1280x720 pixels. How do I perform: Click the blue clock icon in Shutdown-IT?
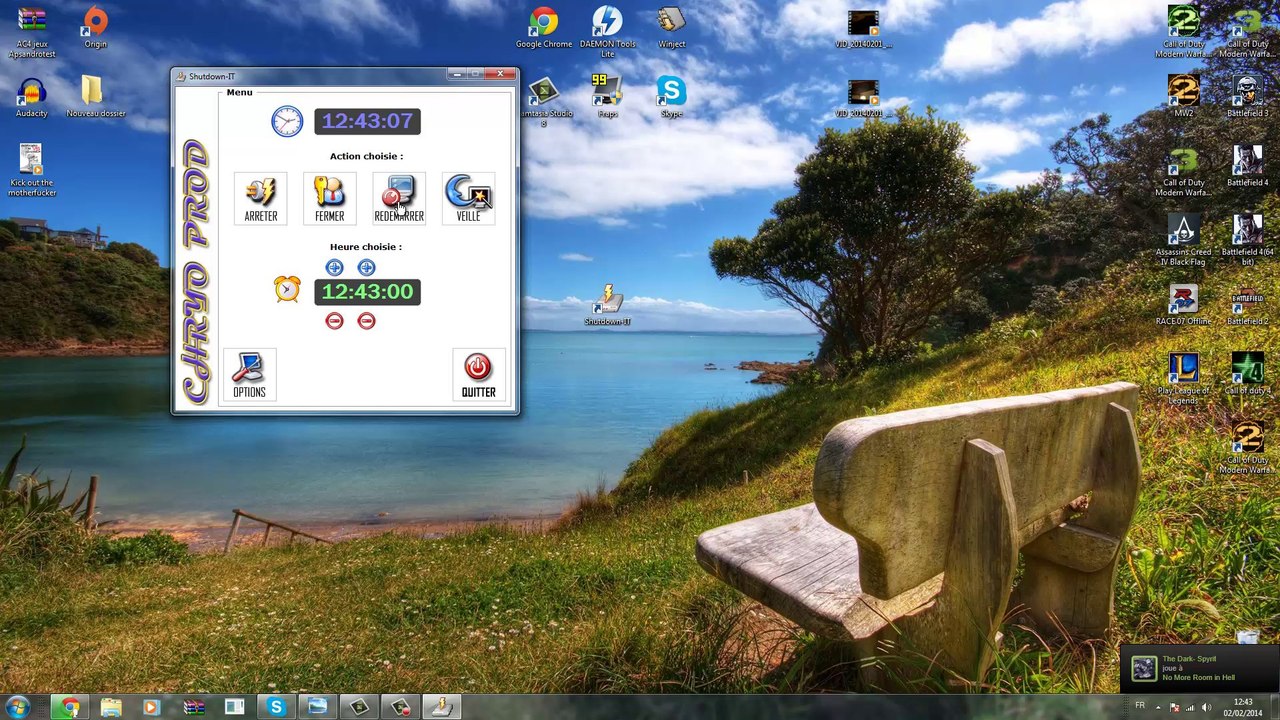[x=287, y=121]
